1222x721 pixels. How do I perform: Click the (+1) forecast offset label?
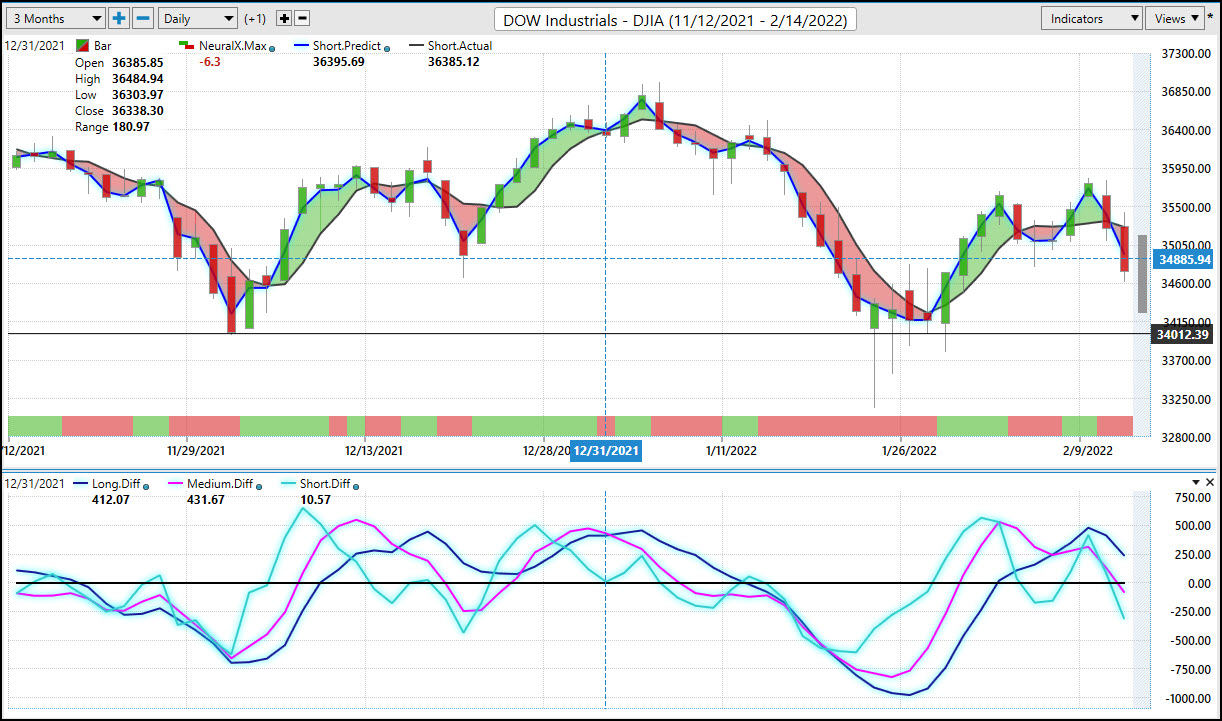click(x=255, y=19)
